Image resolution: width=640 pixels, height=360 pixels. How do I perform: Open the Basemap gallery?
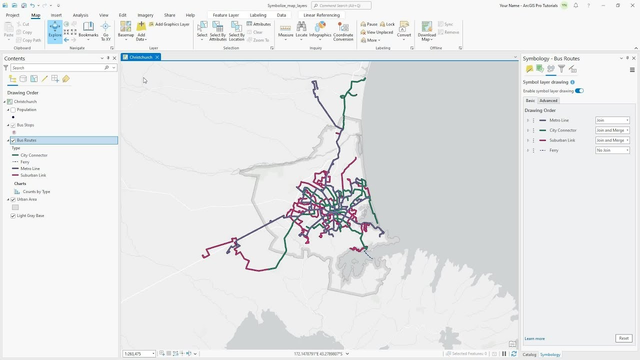pyautogui.click(x=126, y=31)
